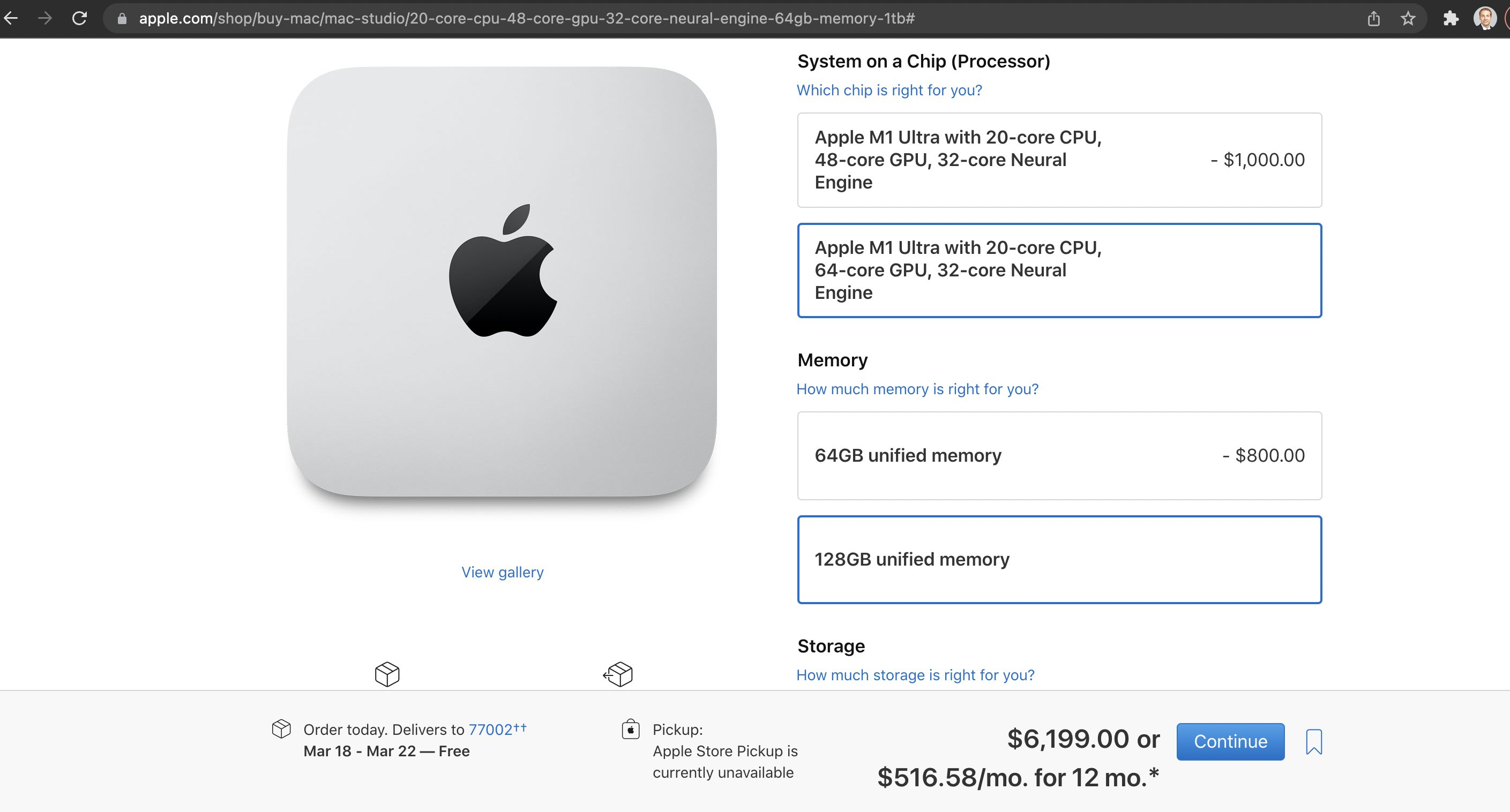
Task: Click the site padlock icon
Action: click(x=122, y=19)
